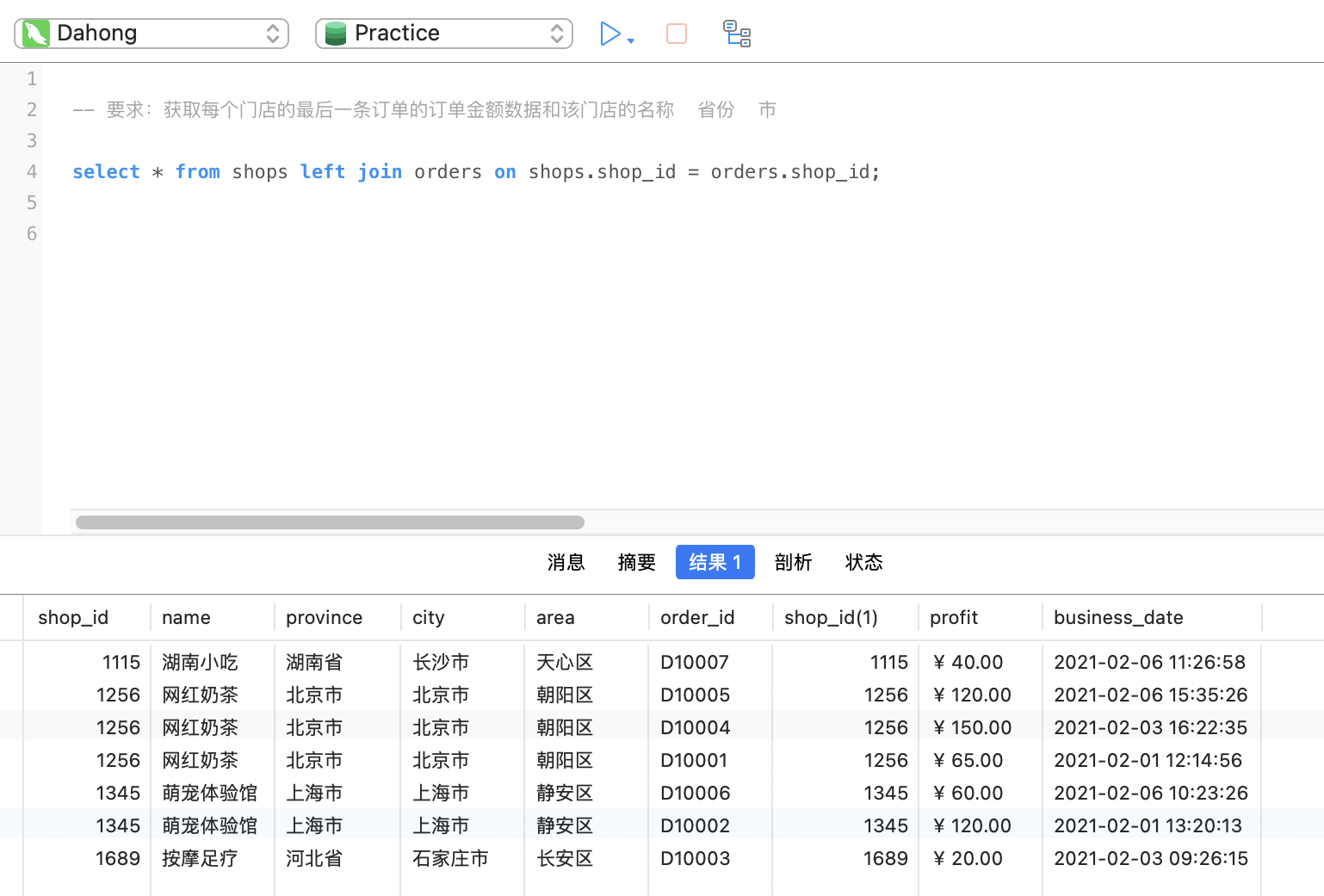Viewport: 1324px width, 896px height.
Task: Open the Practice database dropdown
Action: 444,34
